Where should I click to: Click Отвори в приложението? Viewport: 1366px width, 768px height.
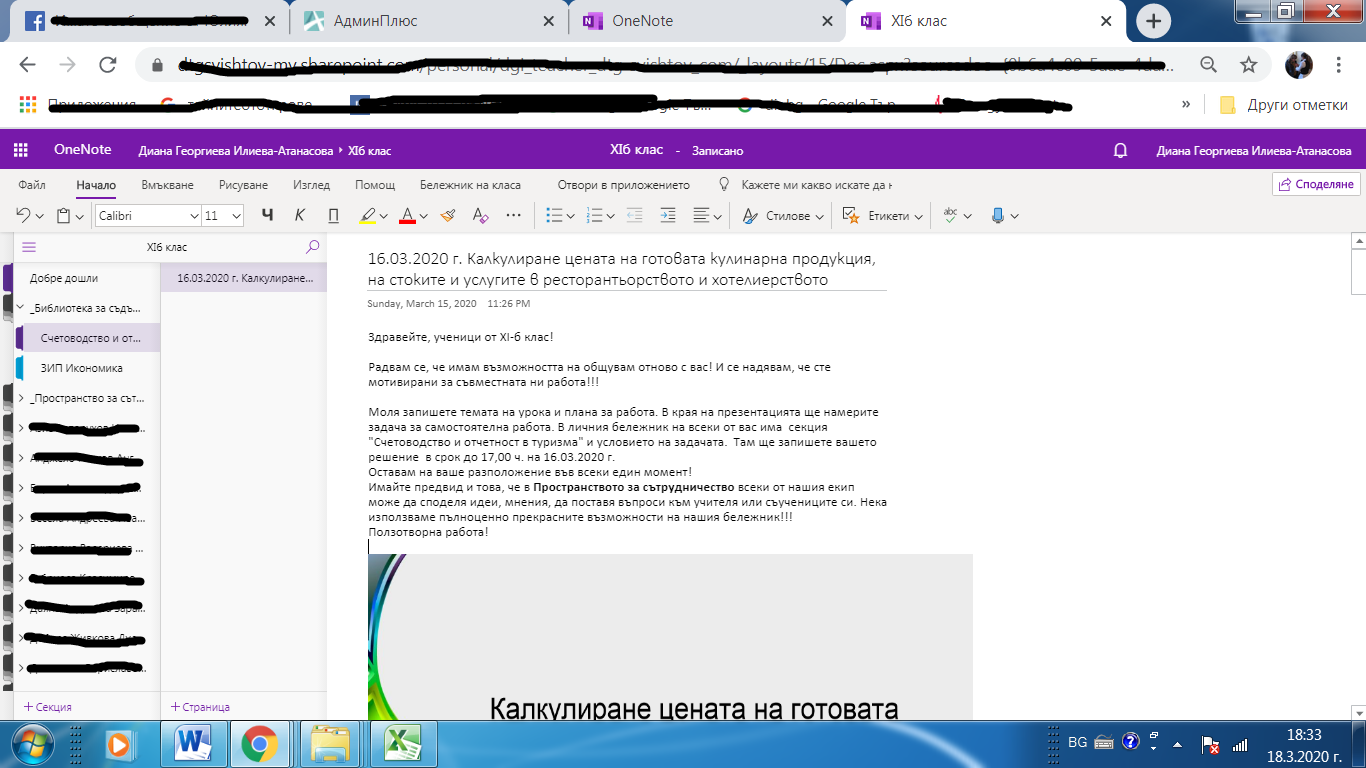(x=624, y=185)
